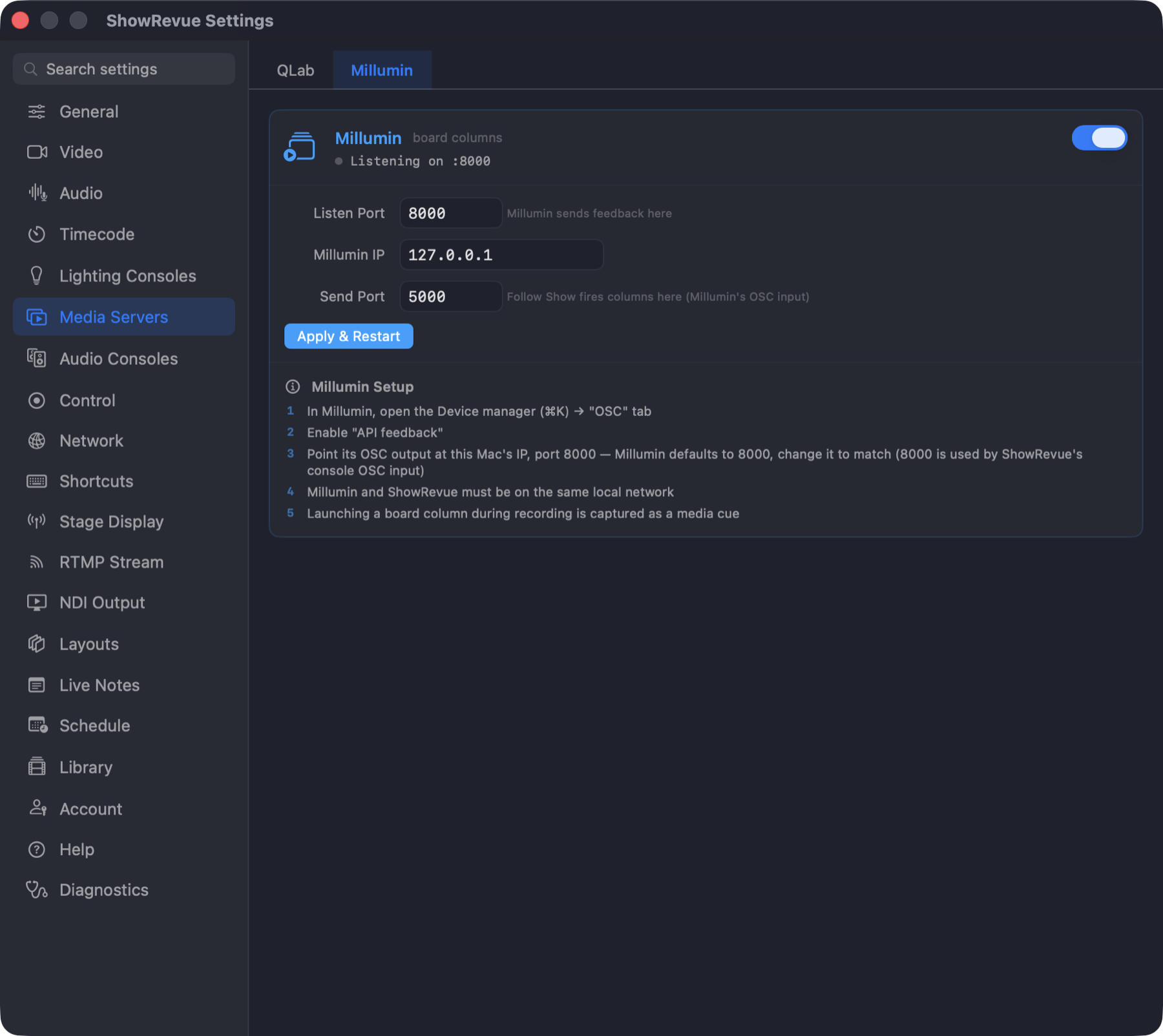This screenshot has width=1163, height=1036.
Task: Click the Millumin title link
Action: tap(368, 138)
